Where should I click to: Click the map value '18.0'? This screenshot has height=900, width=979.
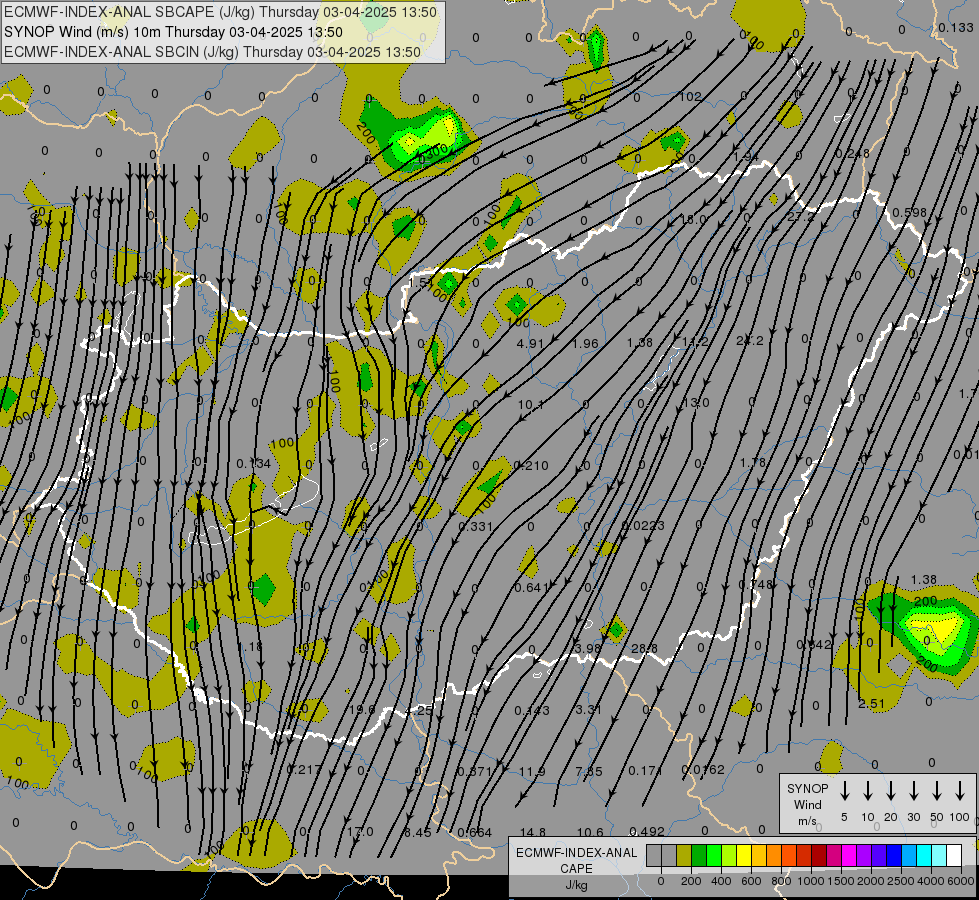[693, 219]
